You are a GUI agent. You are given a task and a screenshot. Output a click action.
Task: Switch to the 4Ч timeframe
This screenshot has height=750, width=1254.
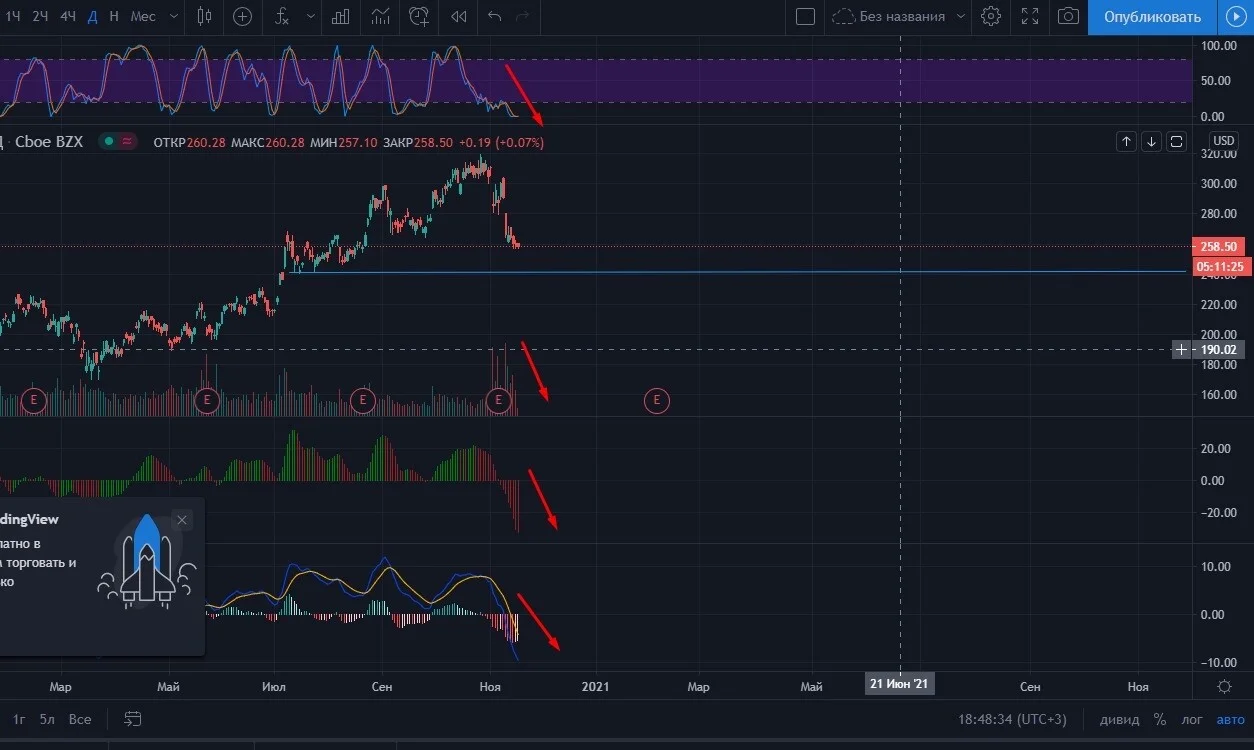click(x=67, y=16)
